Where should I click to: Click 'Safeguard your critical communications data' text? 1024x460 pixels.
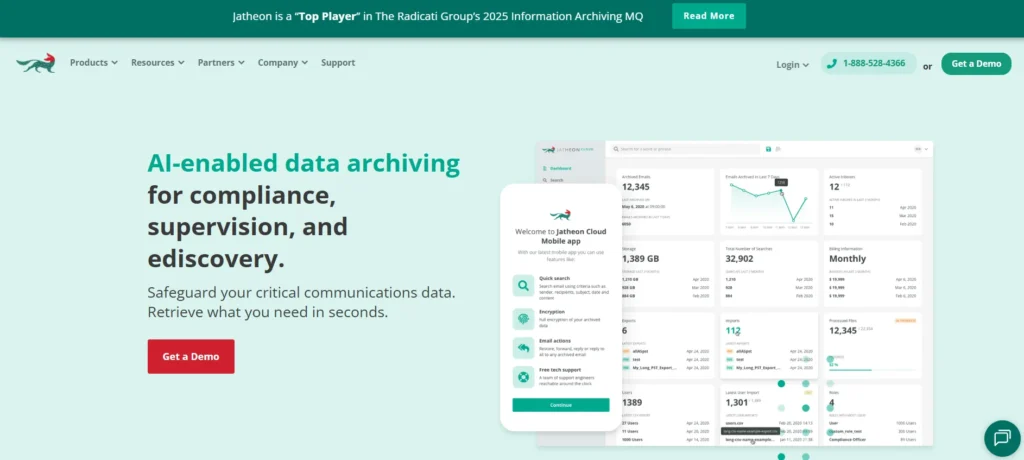pos(301,293)
